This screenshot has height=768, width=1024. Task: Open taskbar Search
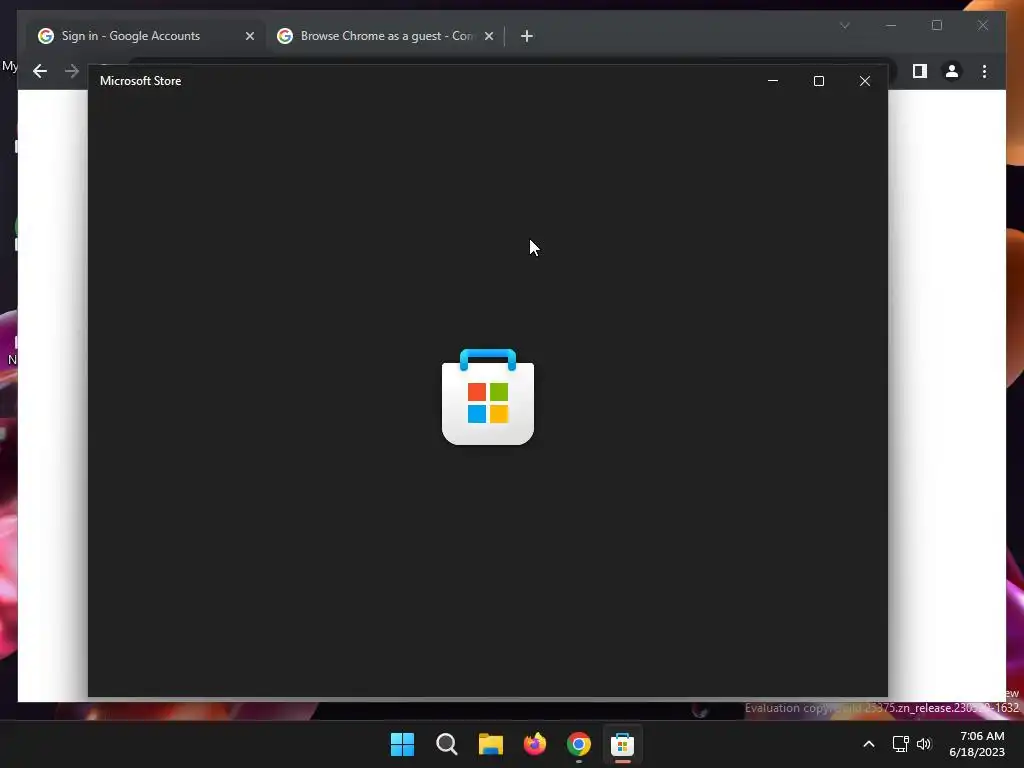tap(447, 744)
